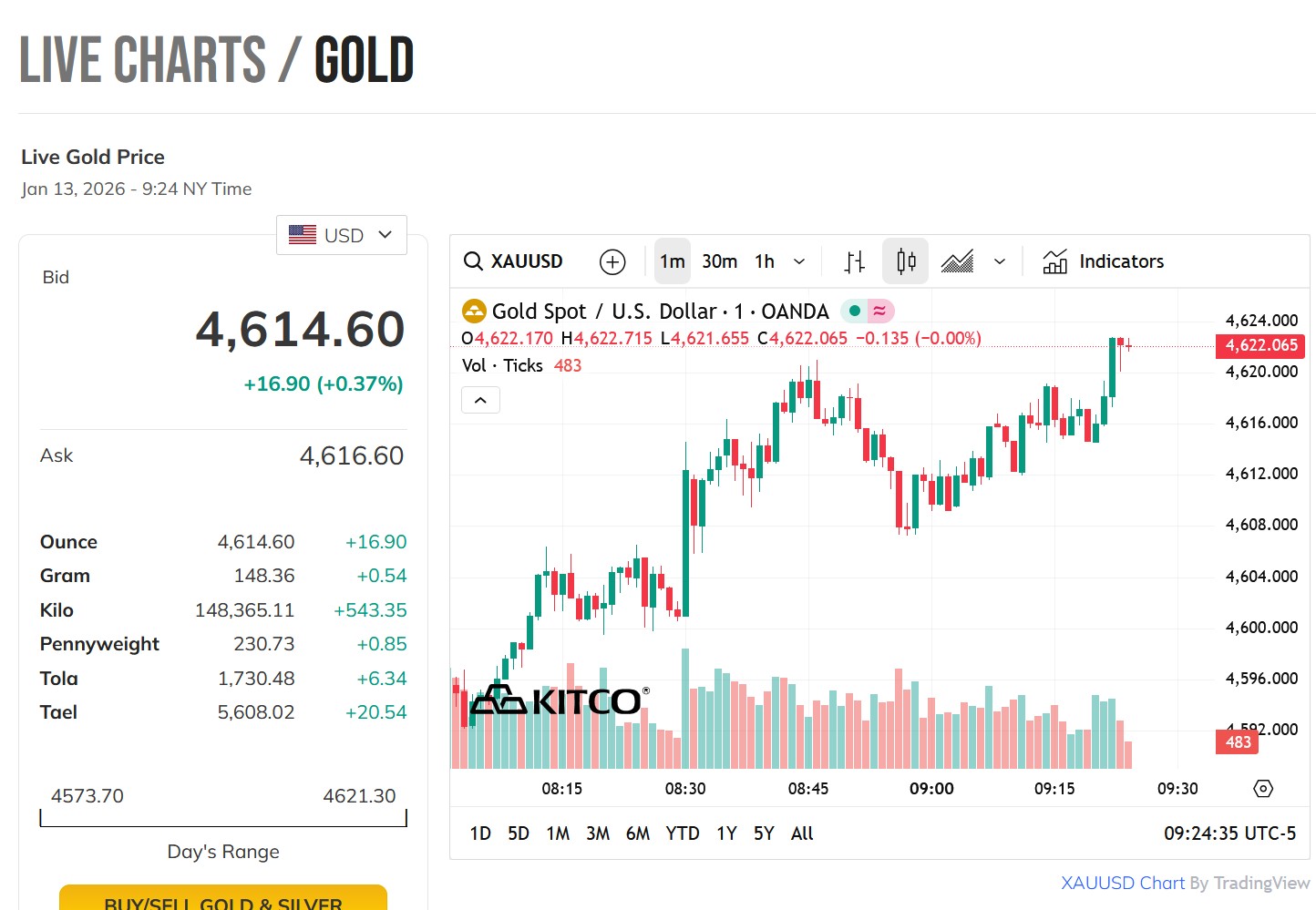This screenshot has height=910, width=1316.
Task: Open the Indicators panel
Action: [1104, 262]
